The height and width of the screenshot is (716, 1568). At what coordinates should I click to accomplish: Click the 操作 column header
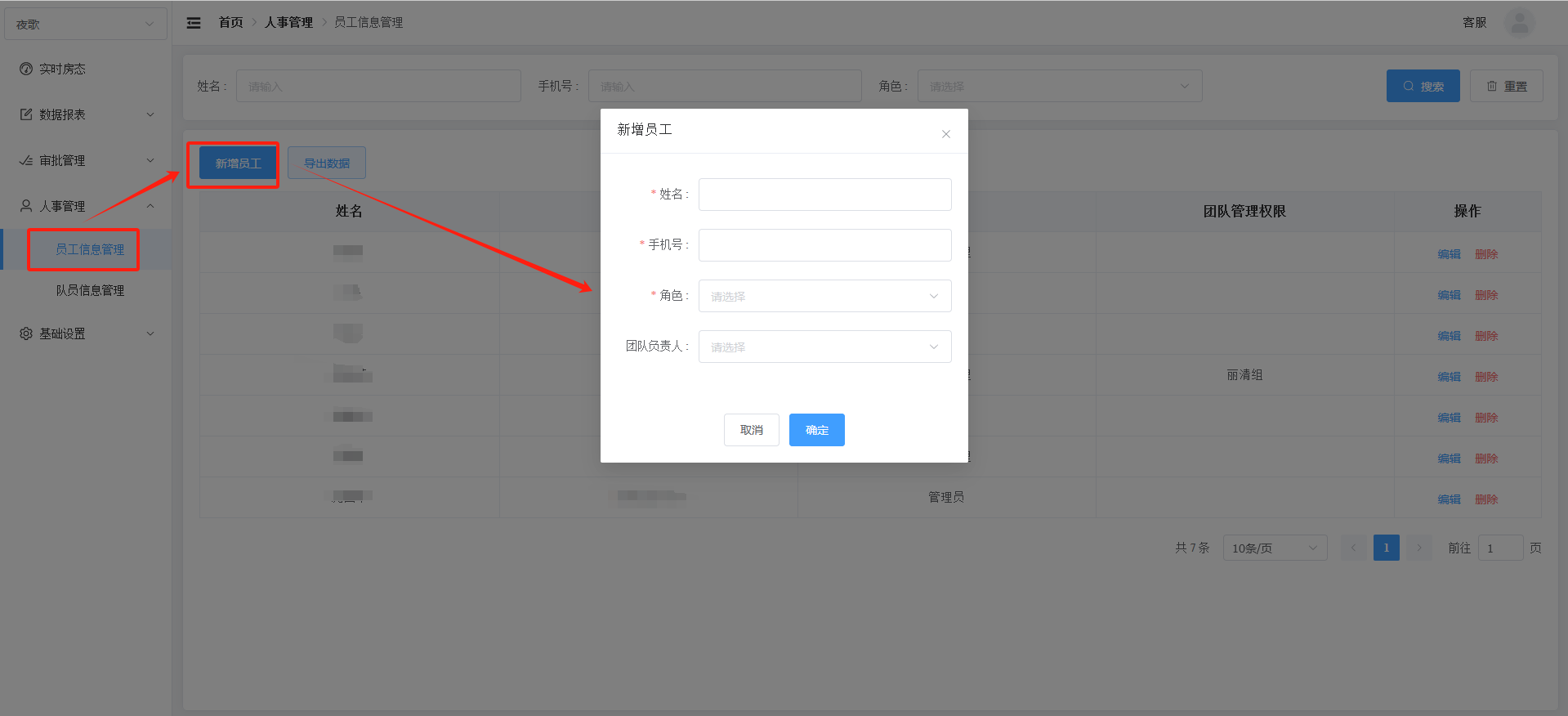1467,211
